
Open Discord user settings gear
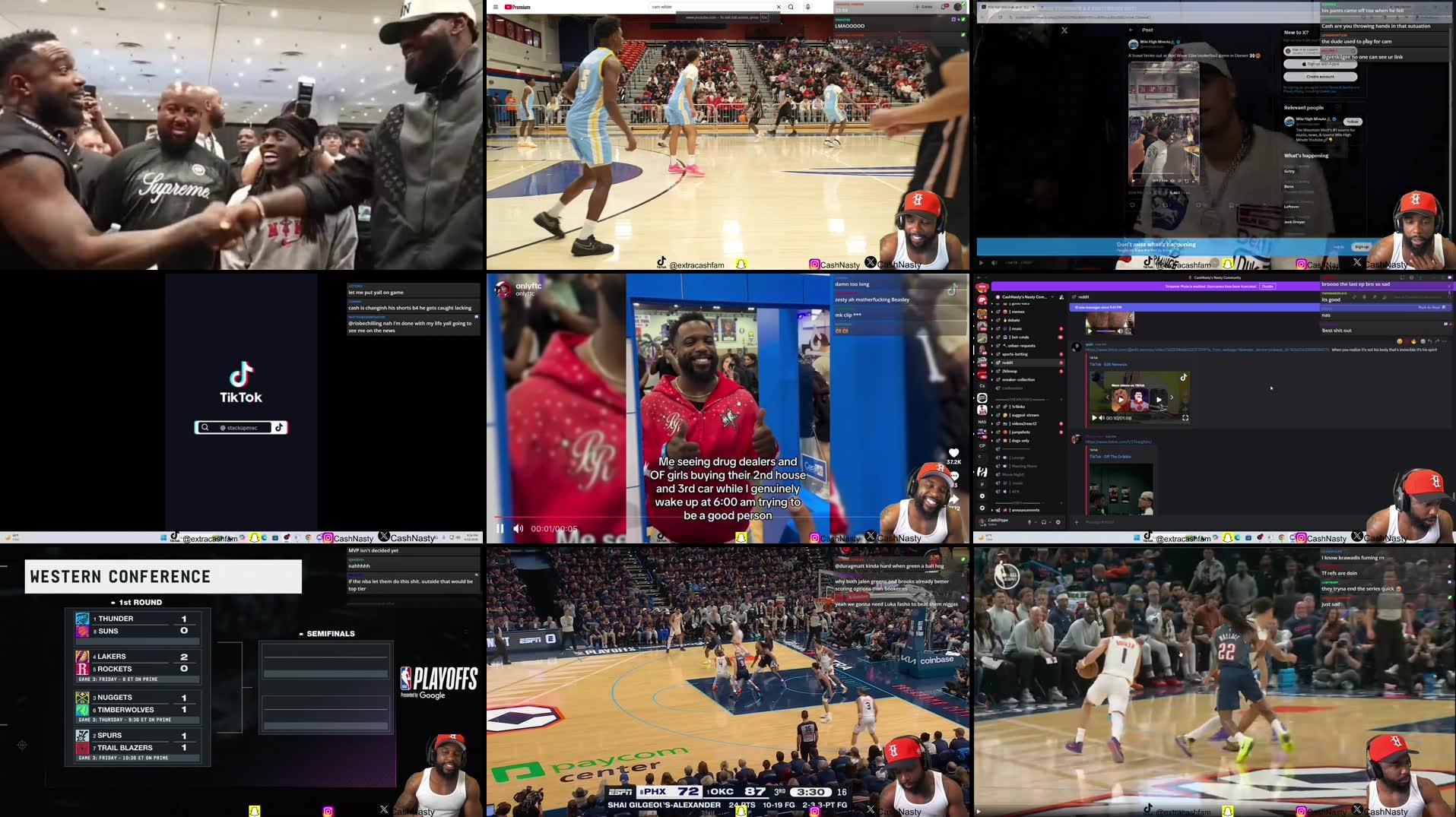click(1058, 522)
